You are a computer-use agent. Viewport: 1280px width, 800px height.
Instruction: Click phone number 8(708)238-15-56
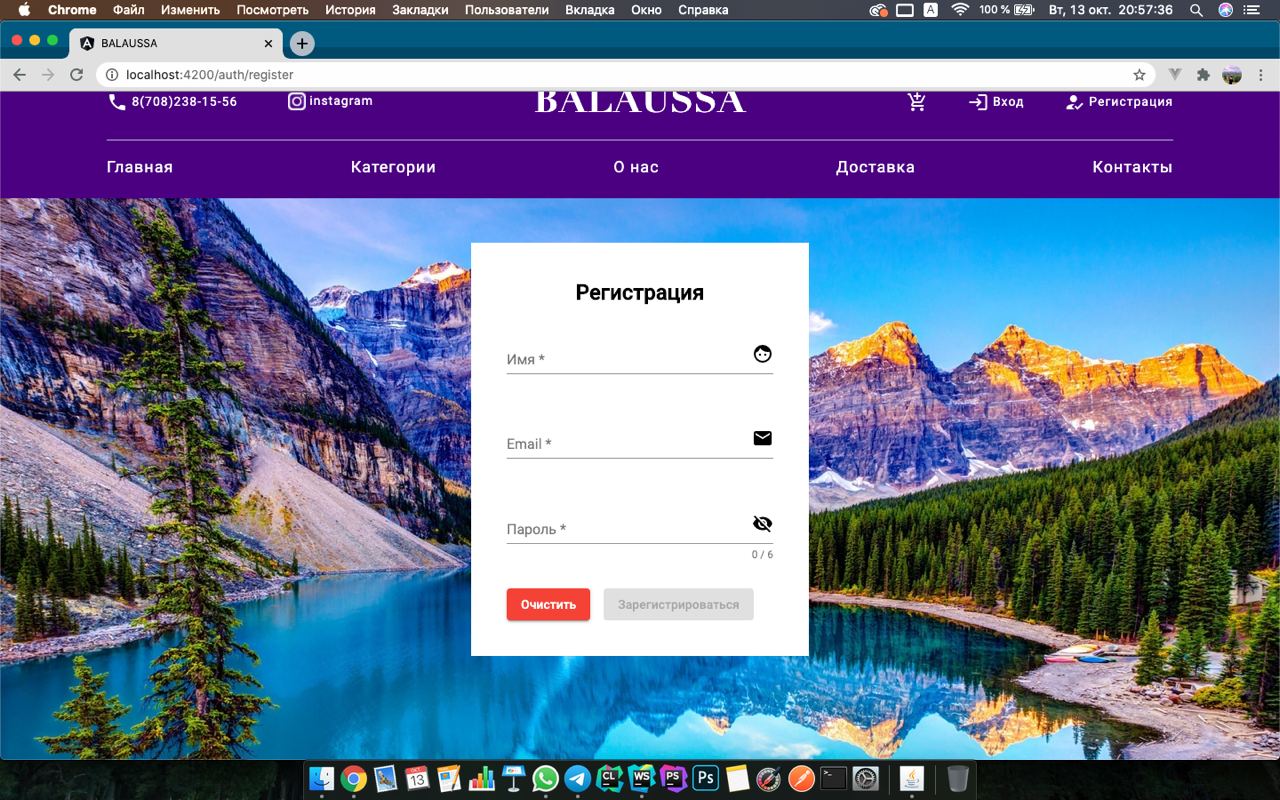pyautogui.click(x=184, y=102)
